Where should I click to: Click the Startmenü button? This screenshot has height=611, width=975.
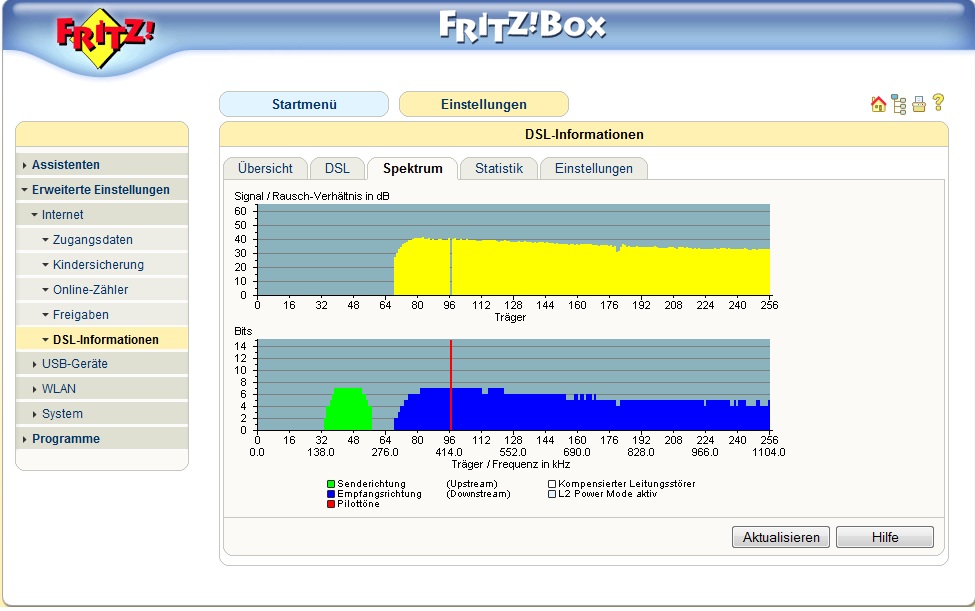coord(304,104)
